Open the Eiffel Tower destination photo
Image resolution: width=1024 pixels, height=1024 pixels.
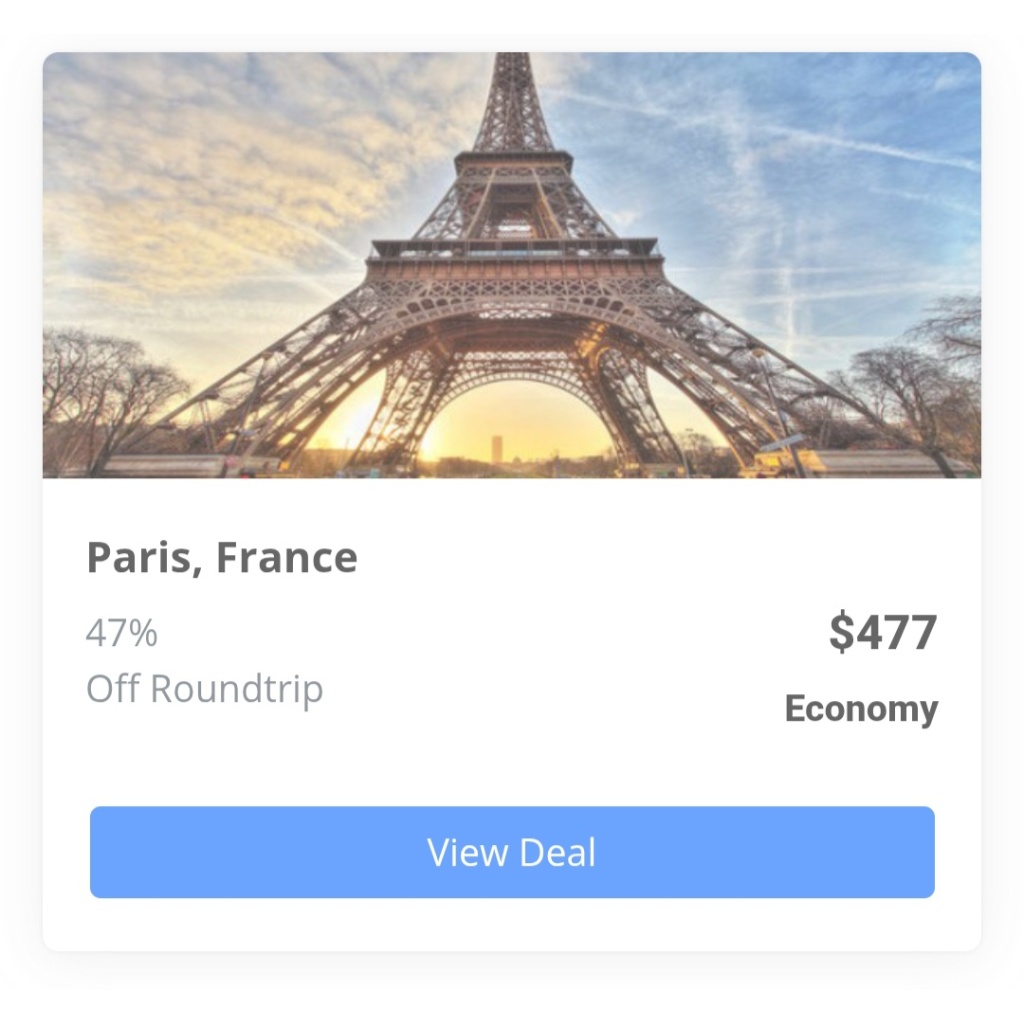coord(512,264)
